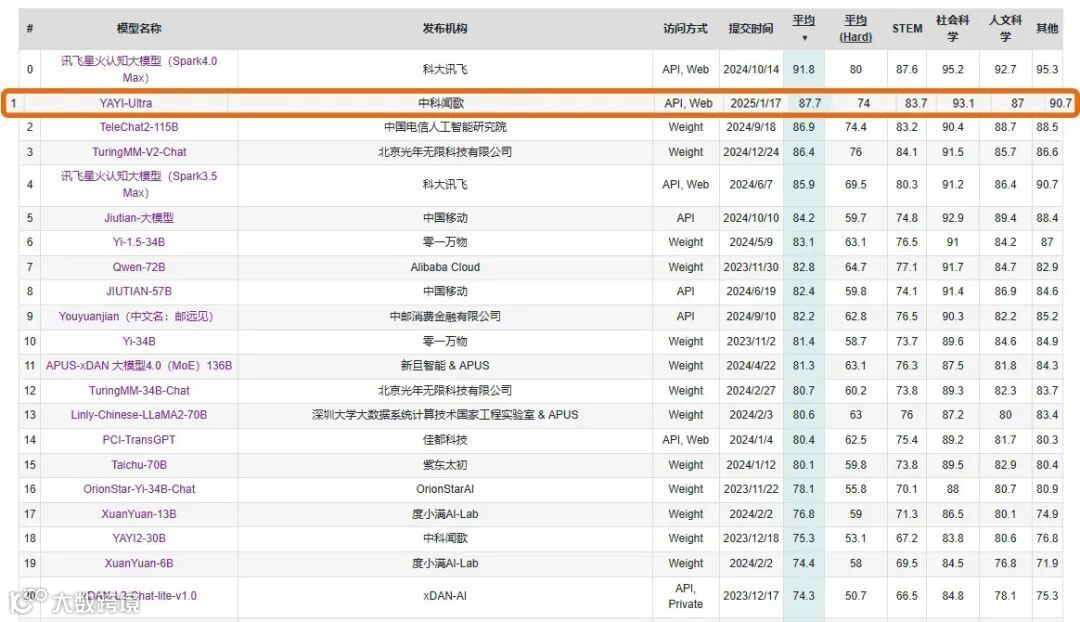Open the YAYI-Ultra model link
Viewport: 1080px width, 622px height.
126,103
